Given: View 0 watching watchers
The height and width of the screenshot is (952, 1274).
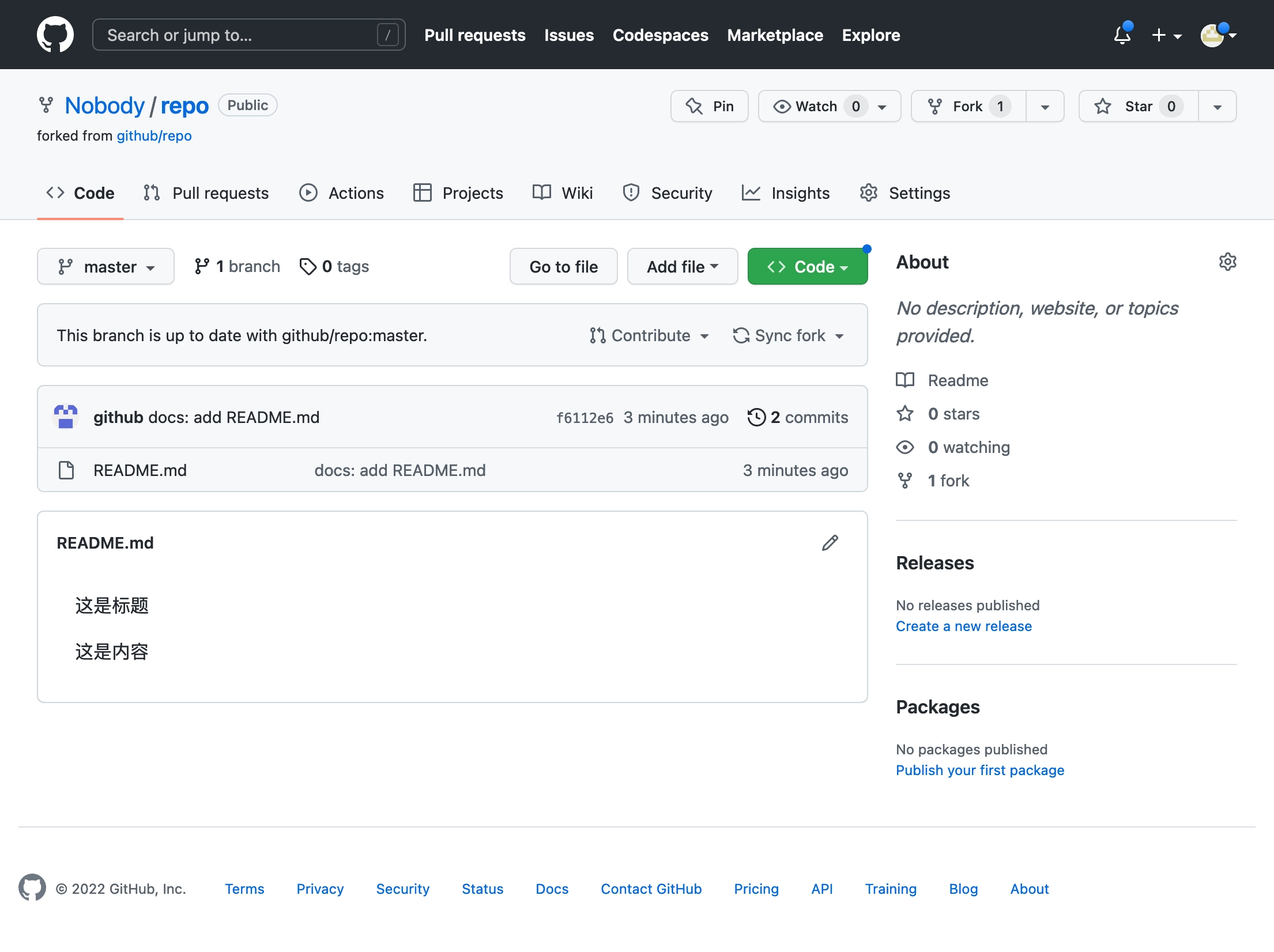Looking at the screenshot, I should tap(953, 447).
